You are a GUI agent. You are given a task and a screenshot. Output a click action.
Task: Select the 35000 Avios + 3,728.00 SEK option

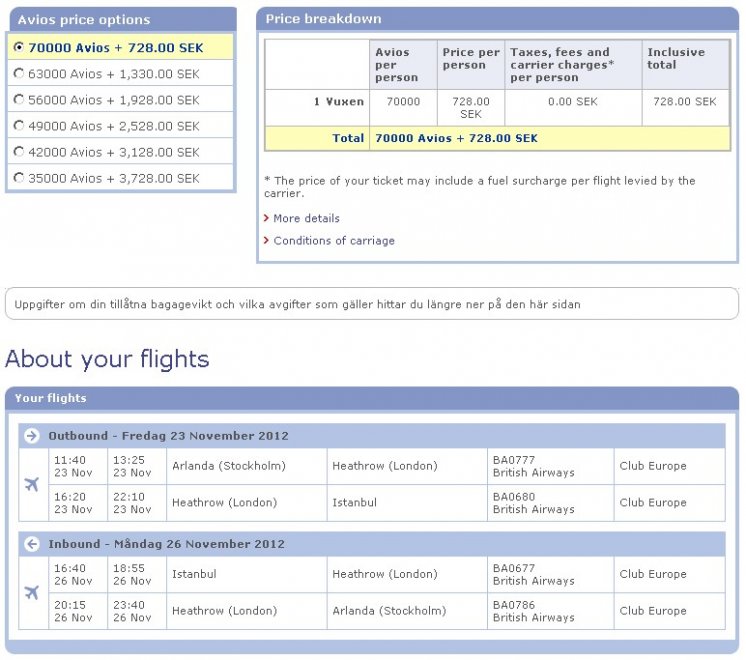point(19,178)
